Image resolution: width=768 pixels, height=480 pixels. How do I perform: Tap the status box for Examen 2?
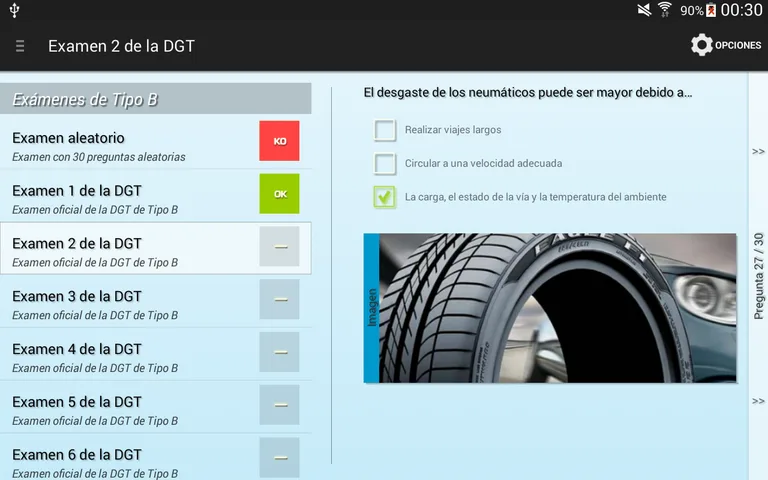[x=279, y=246]
